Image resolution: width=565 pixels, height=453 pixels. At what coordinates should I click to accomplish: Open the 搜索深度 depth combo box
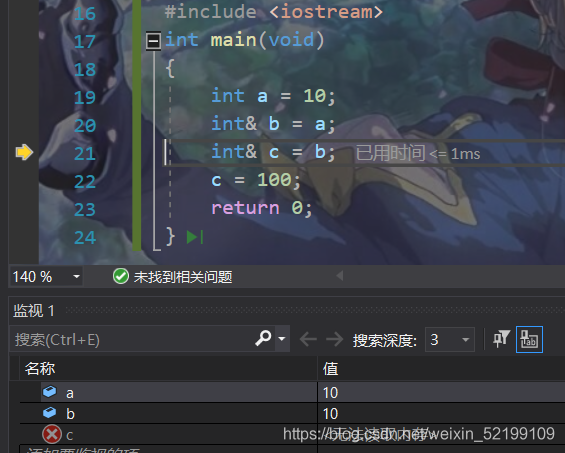[450, 339]
